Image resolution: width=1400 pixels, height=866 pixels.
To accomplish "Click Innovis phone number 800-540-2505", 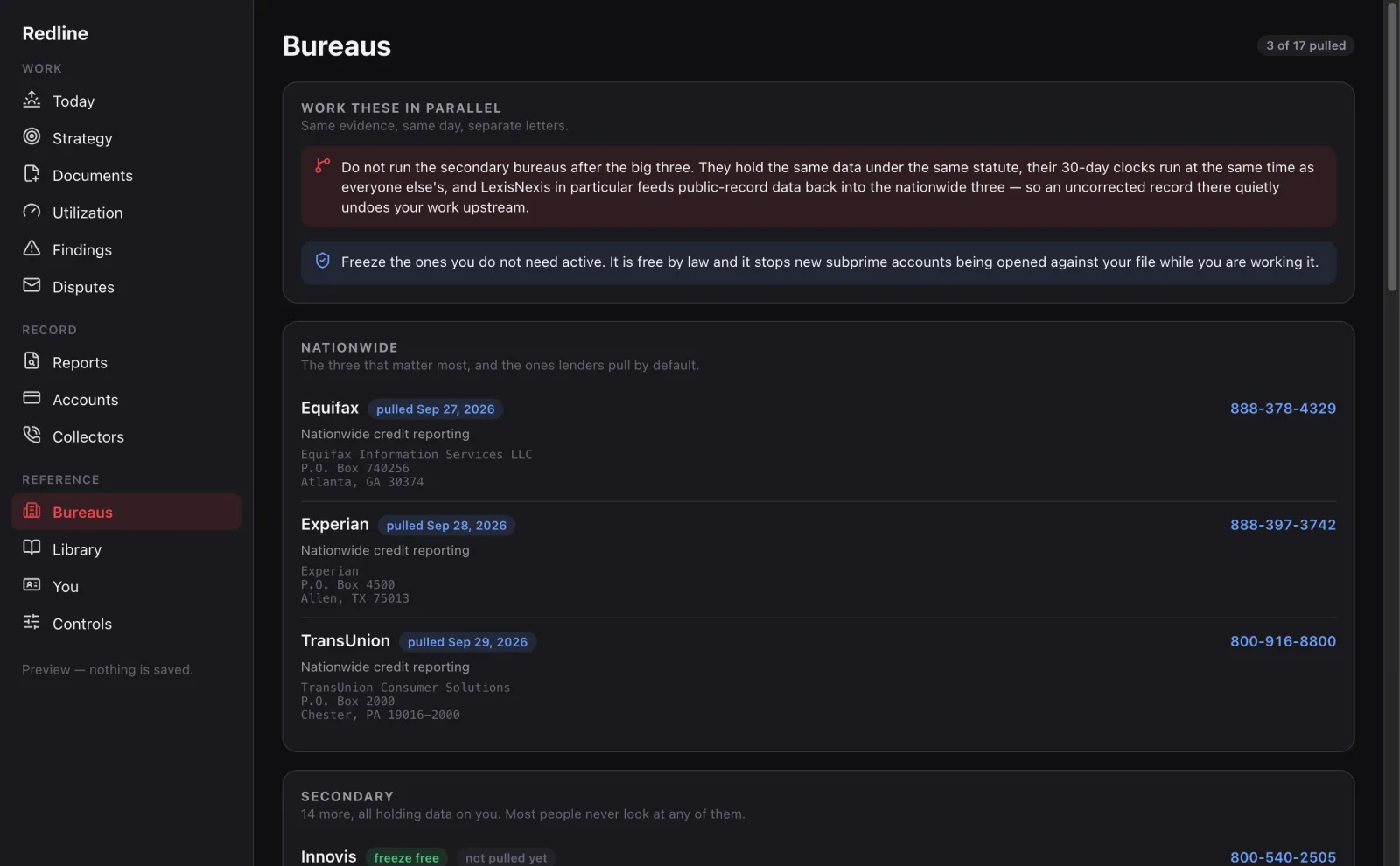I will [1283, 857].
